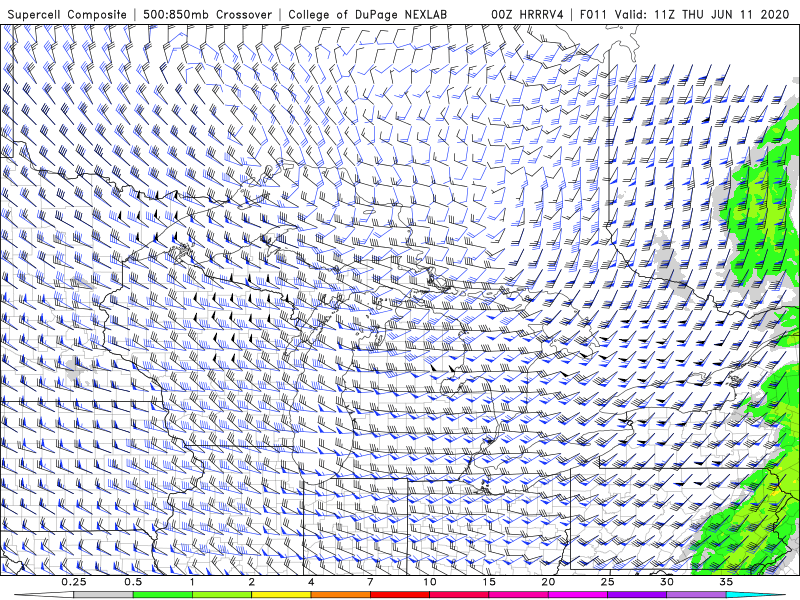Click the '25' legend value label
800x600 pixels.
[607, 582]
